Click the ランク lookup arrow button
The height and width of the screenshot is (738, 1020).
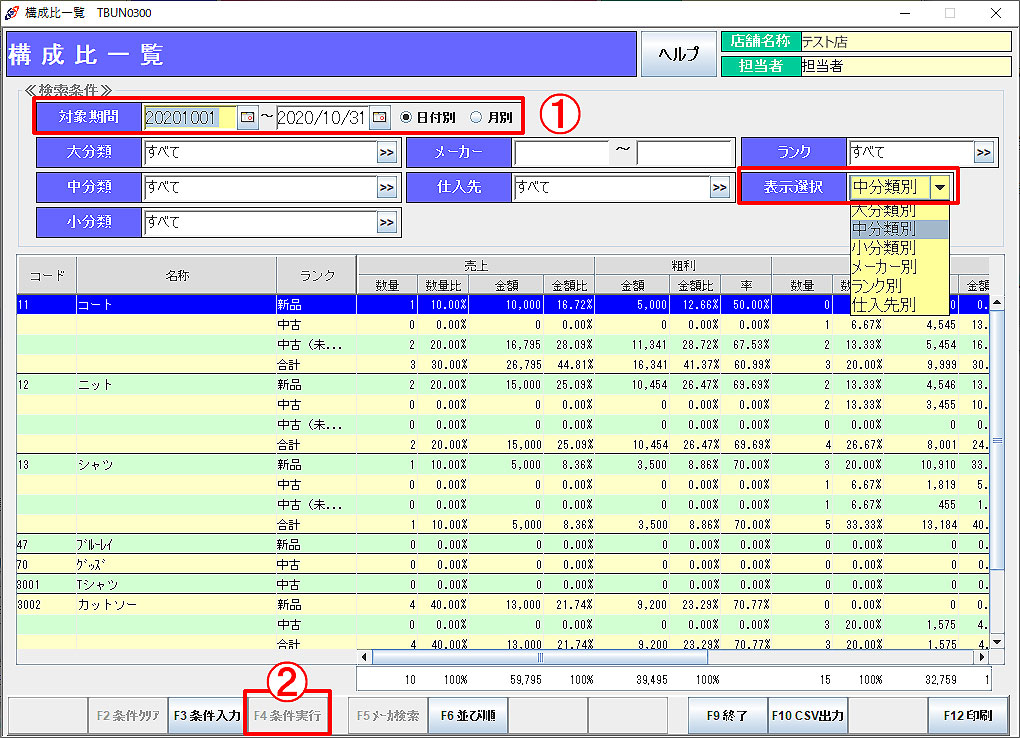click(983, 153)
